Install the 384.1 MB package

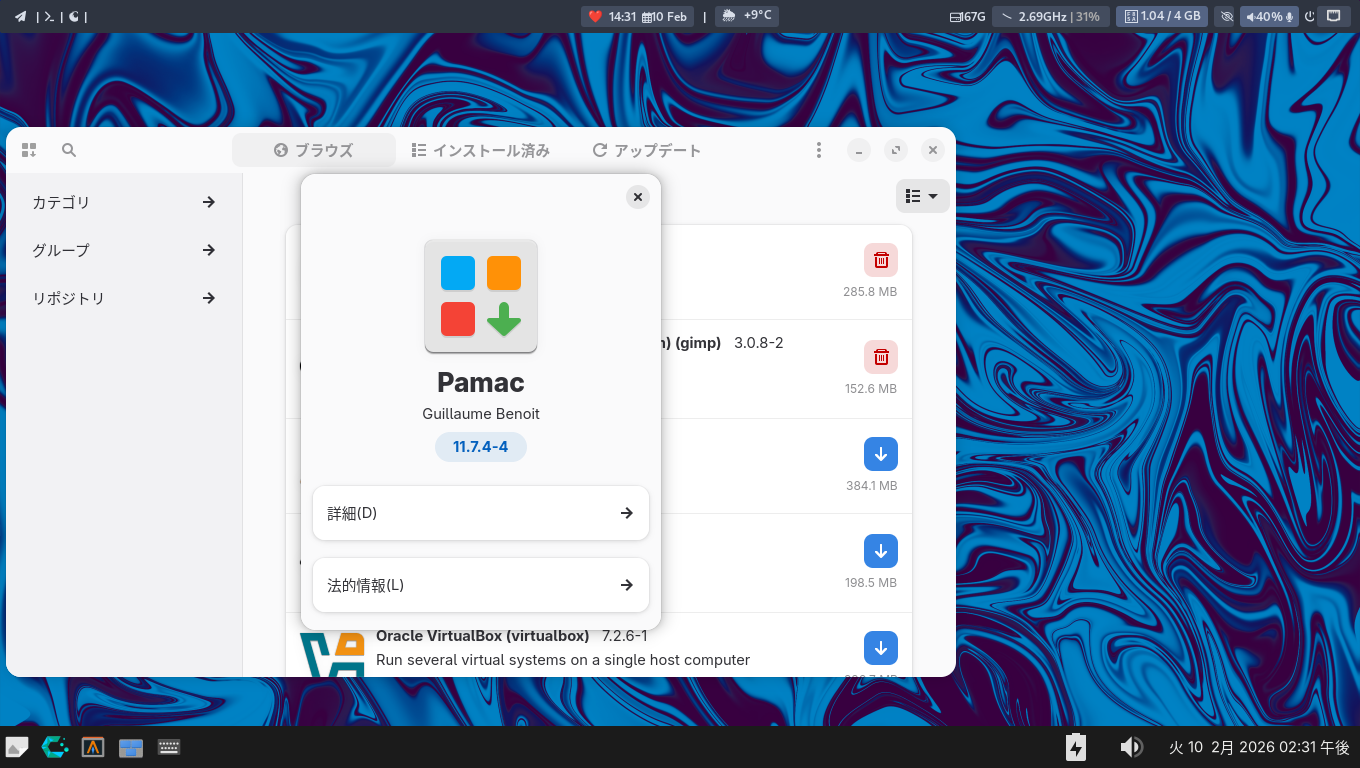pos(881,454)
